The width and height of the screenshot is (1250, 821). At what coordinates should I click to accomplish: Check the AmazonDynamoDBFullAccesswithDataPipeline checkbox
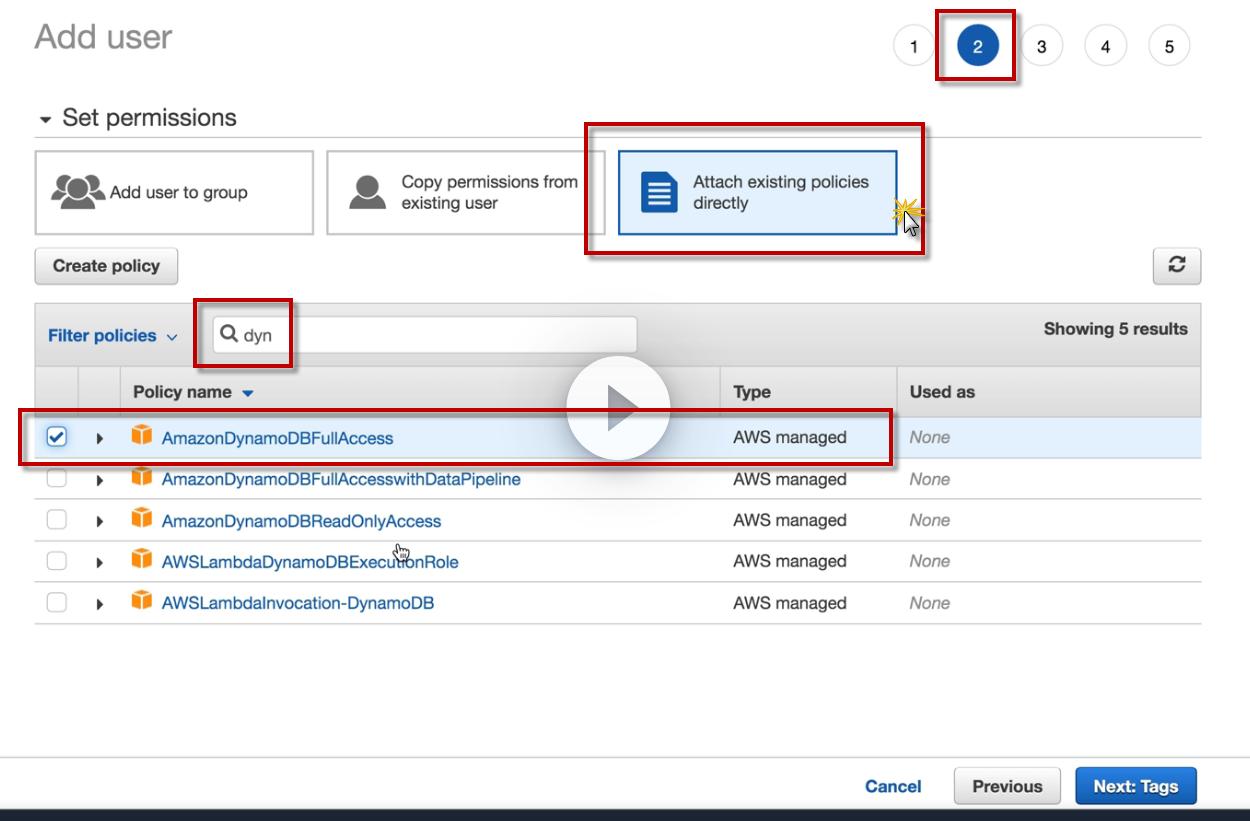(57, 479)
